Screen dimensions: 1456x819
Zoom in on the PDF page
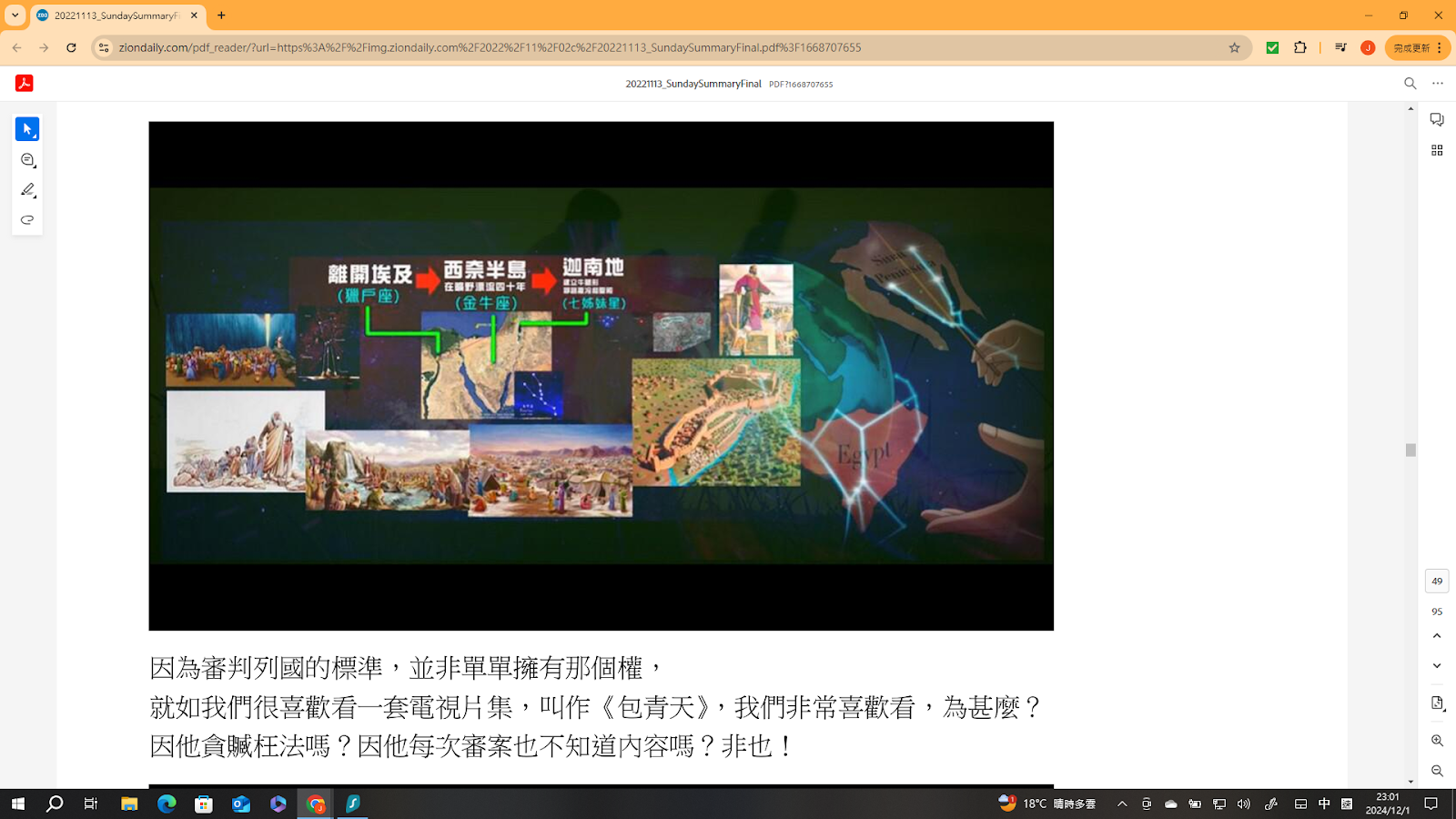click(1437, 741)
